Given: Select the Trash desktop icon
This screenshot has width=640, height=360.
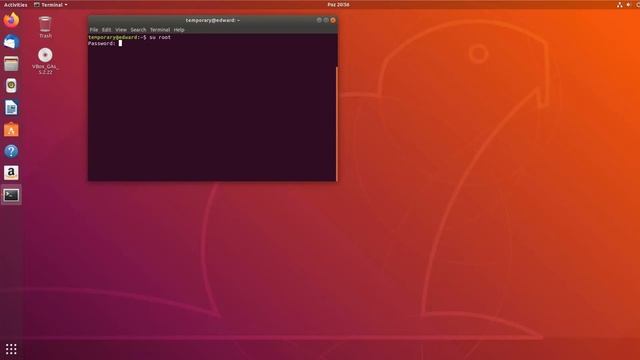Looking at the screenshot, I should (45, 27).
